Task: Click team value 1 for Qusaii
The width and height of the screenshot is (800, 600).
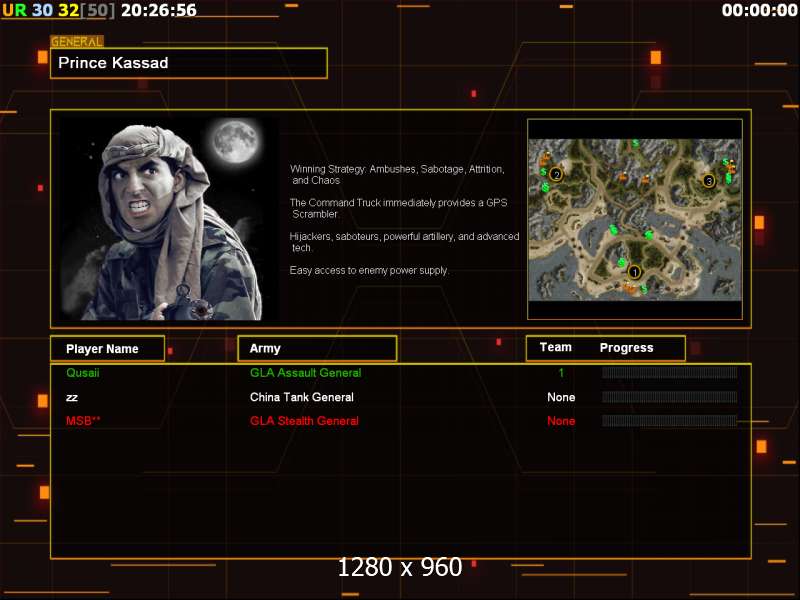Action: 561,373
